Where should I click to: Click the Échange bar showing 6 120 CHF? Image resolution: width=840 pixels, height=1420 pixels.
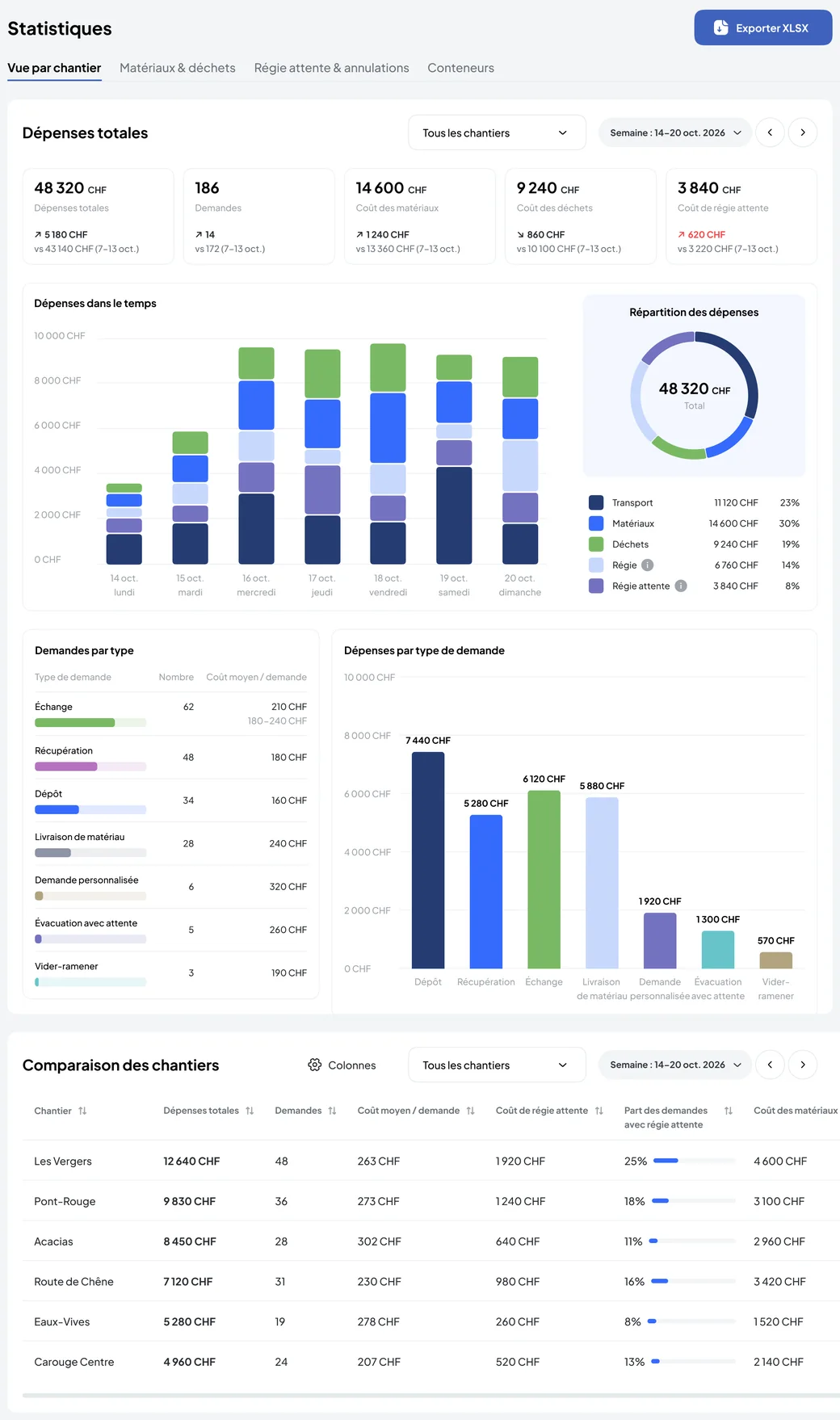(x=544, y=880)
